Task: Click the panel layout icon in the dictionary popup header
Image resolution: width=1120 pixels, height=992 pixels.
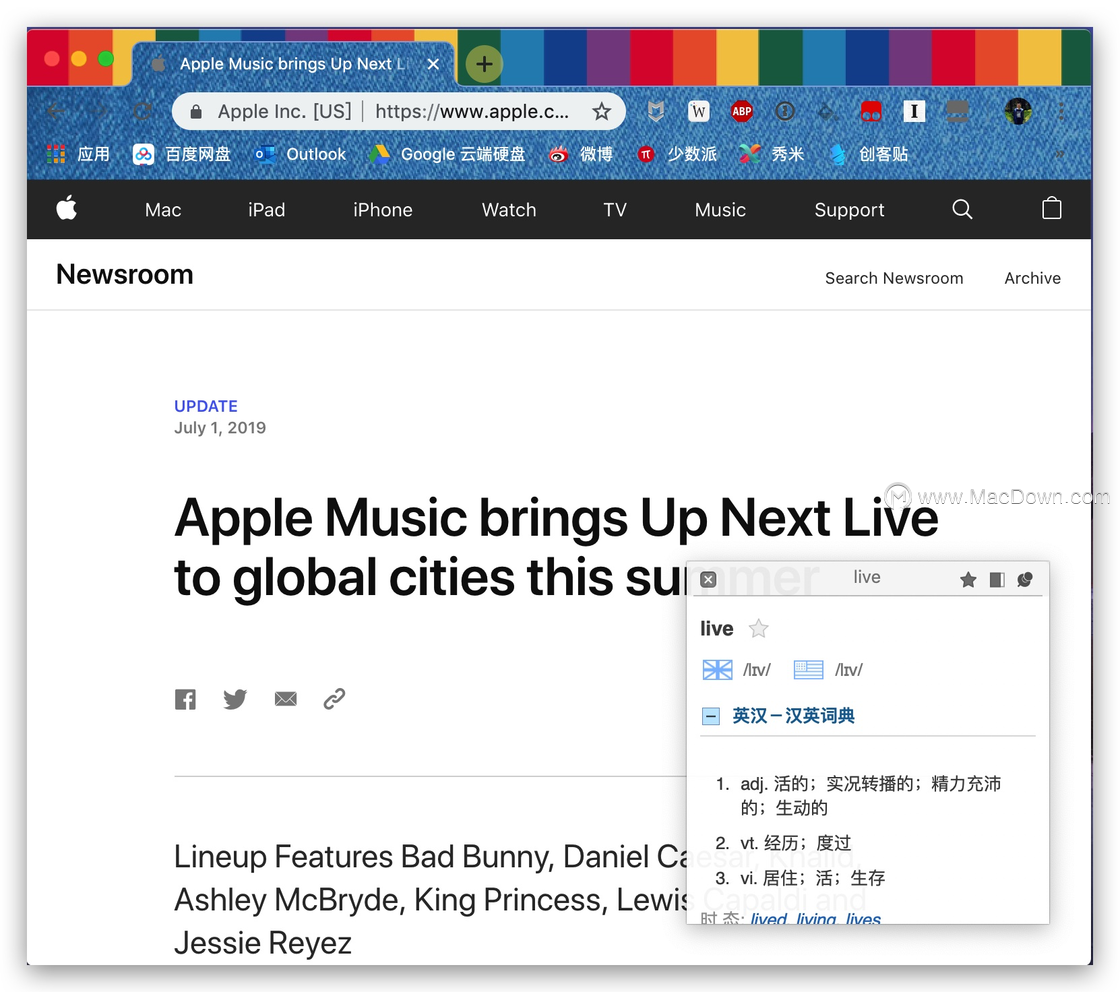Action: pos(997,579)
